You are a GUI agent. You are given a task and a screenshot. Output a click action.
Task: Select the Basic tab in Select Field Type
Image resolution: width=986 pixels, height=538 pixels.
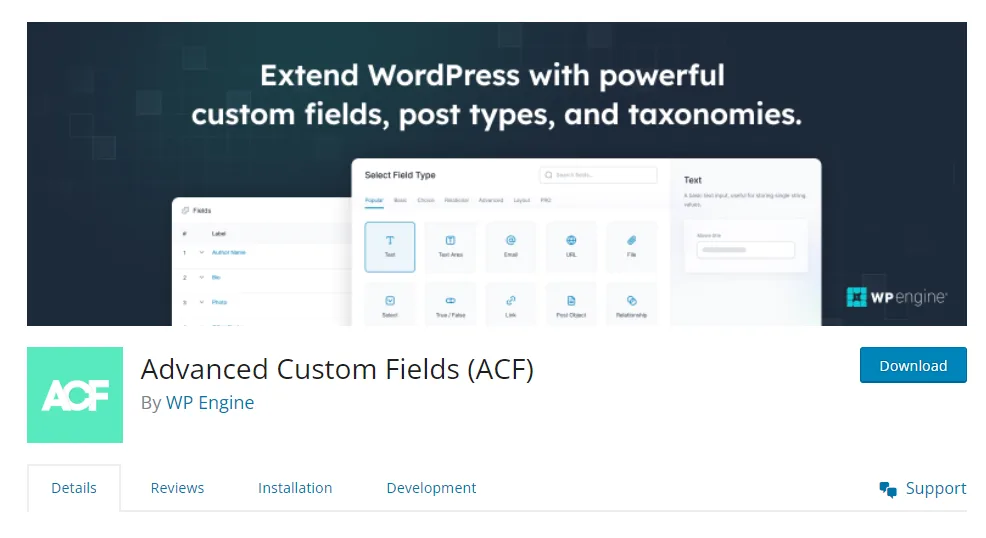[401, 200]
